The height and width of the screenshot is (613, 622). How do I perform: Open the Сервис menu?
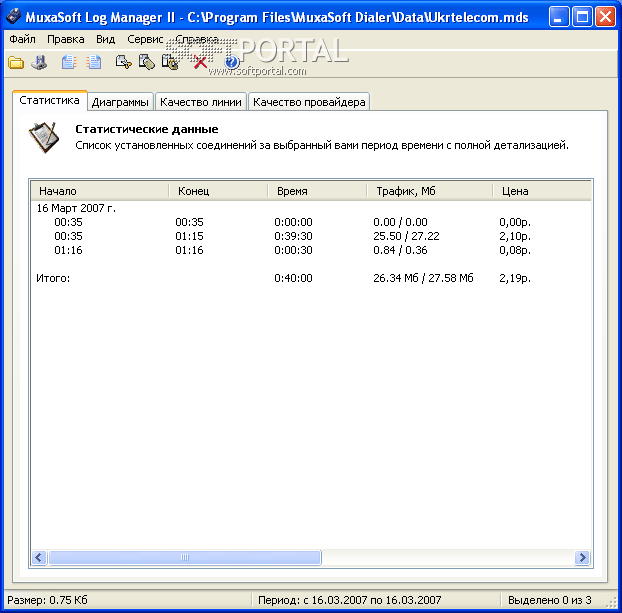(x=145, y=39)
